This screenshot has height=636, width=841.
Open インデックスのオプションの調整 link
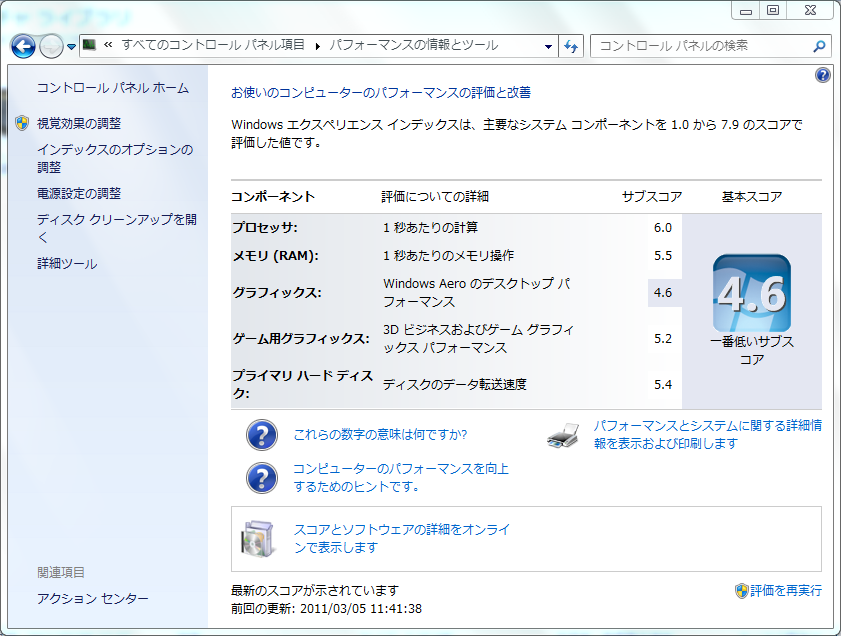(x=115, y=158)
